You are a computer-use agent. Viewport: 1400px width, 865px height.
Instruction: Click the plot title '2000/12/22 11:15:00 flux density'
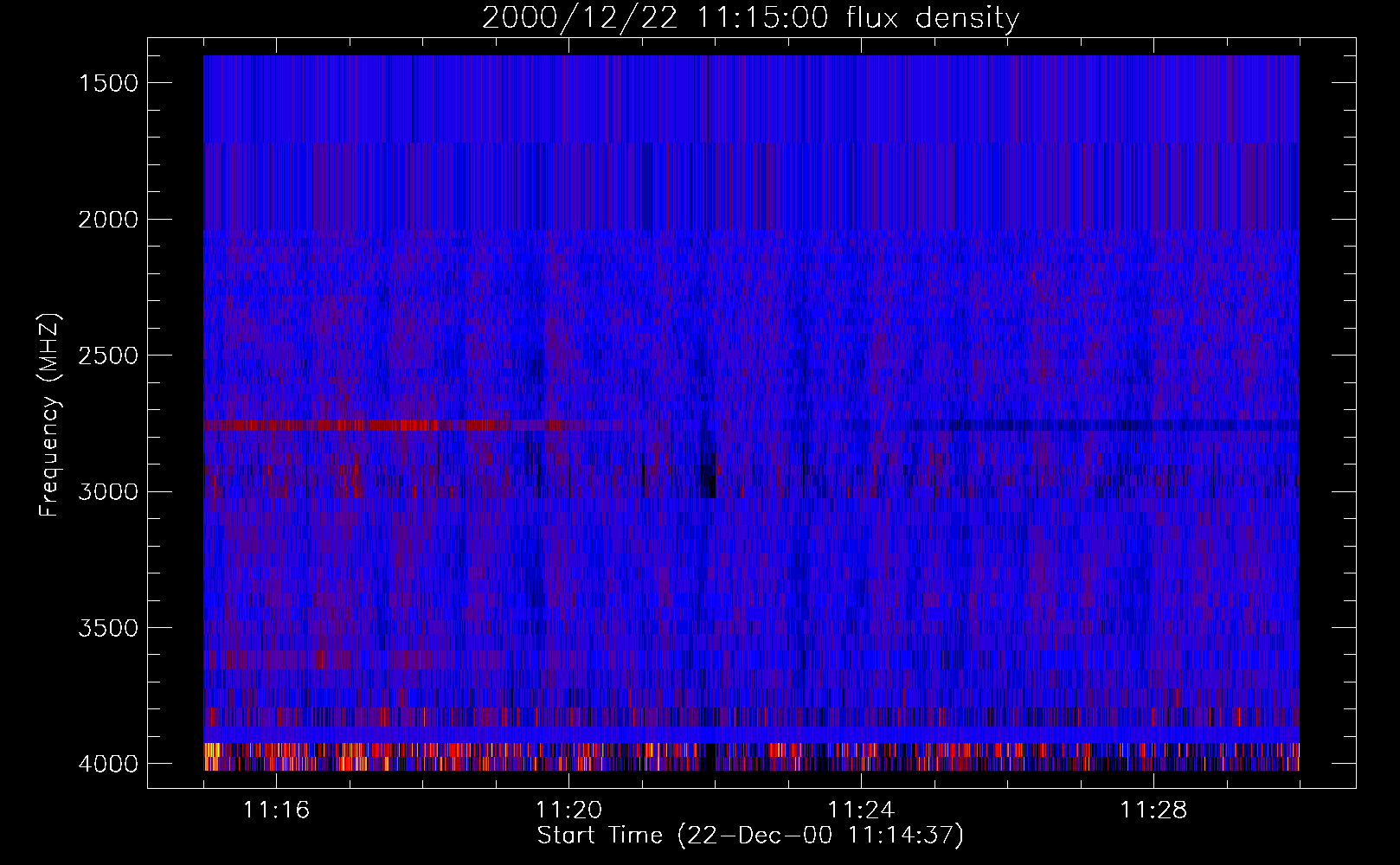[x=750, y=18]
